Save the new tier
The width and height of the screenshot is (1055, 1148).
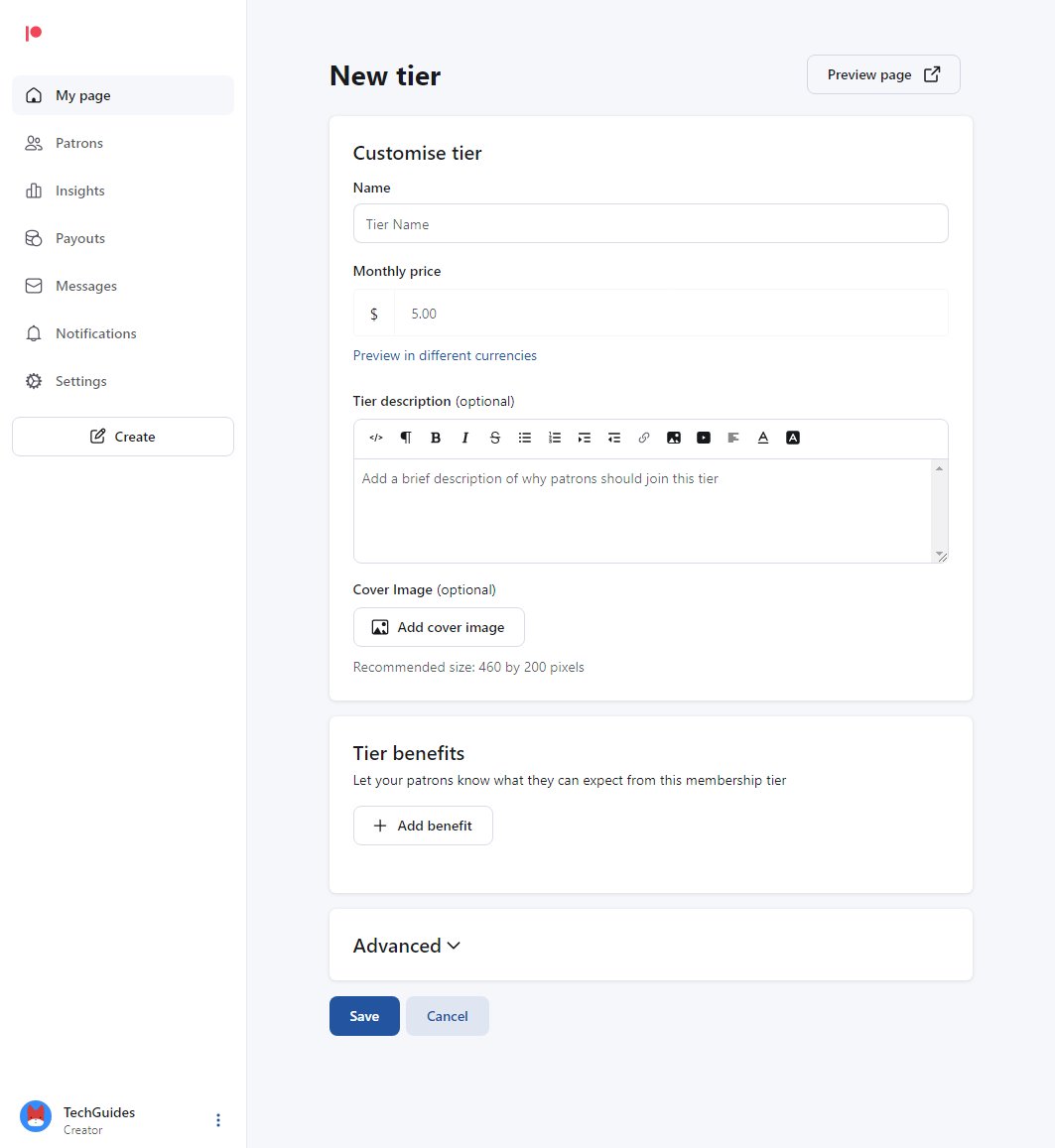click(x=364, y=1016)
